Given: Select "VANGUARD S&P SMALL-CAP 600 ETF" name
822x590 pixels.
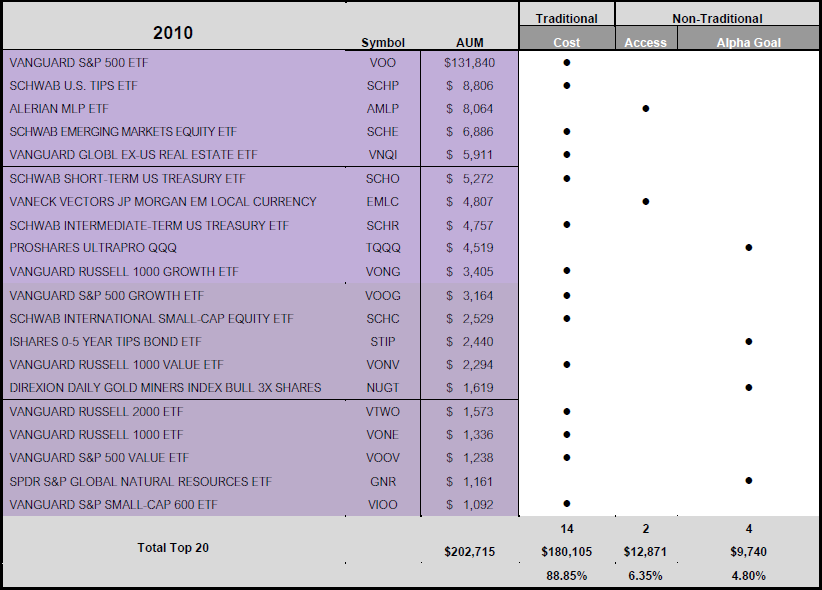Looking at the screenshot, I should (x=113, y=505).
